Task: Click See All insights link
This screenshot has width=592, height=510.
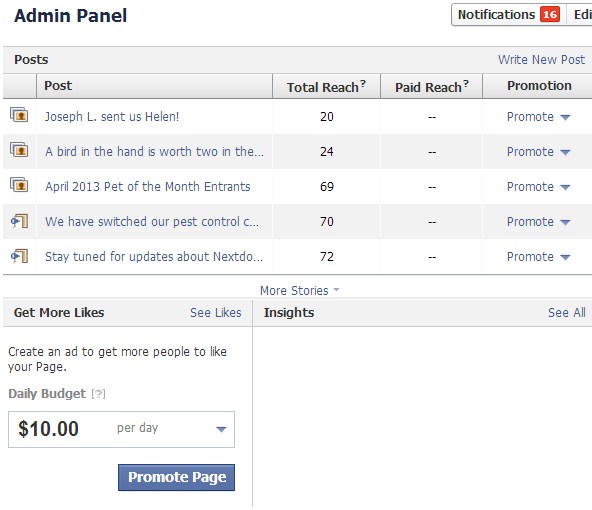Action: pos(567,313)
